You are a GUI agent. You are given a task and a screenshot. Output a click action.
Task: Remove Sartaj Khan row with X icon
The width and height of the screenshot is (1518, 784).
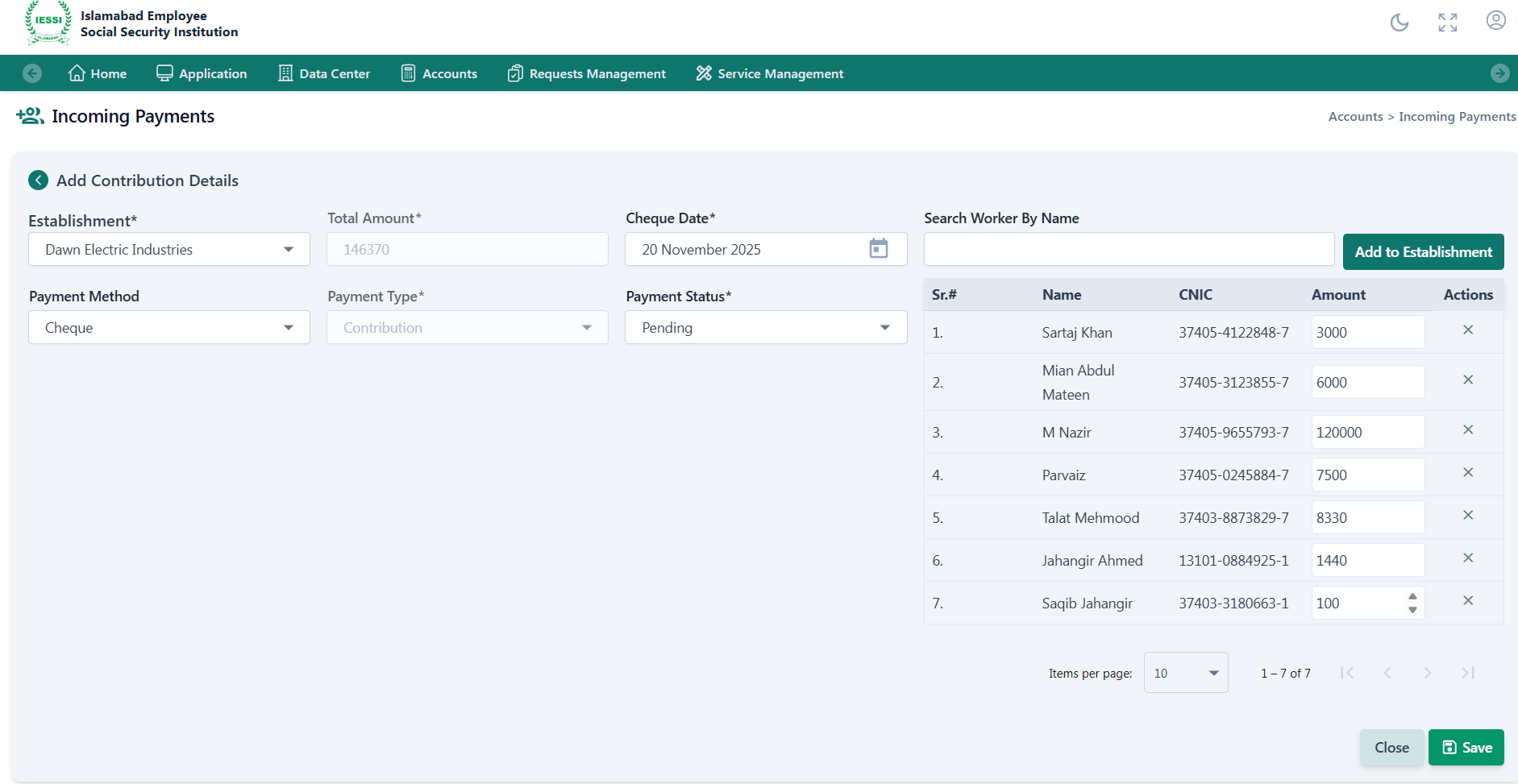[x=1467, y=330]
